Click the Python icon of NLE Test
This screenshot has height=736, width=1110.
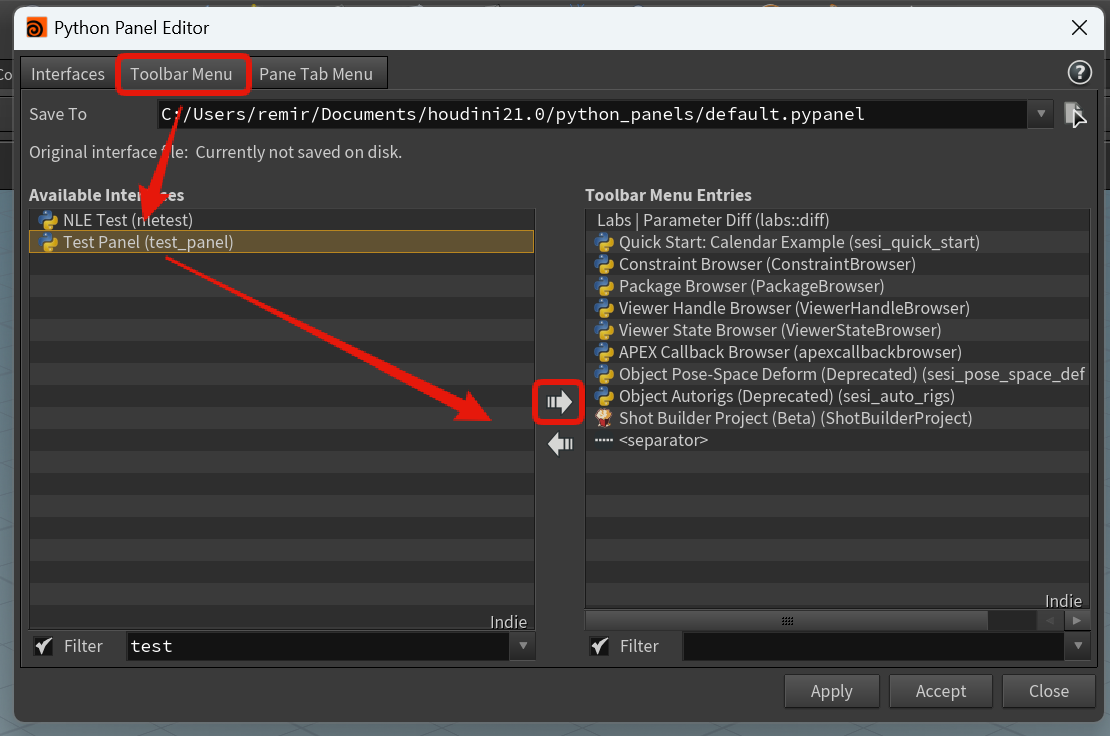click(x=47, y=220)
